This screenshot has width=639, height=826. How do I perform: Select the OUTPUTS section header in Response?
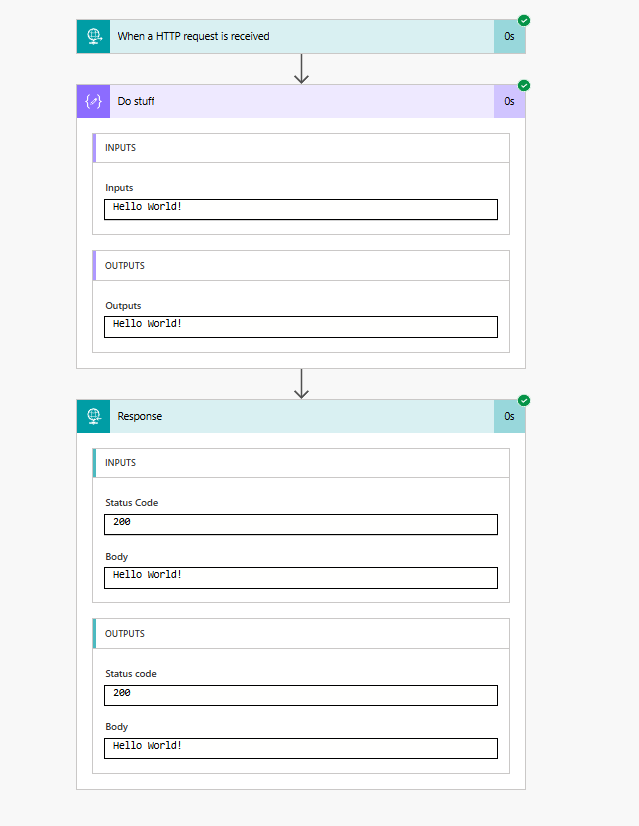[301, 634]
